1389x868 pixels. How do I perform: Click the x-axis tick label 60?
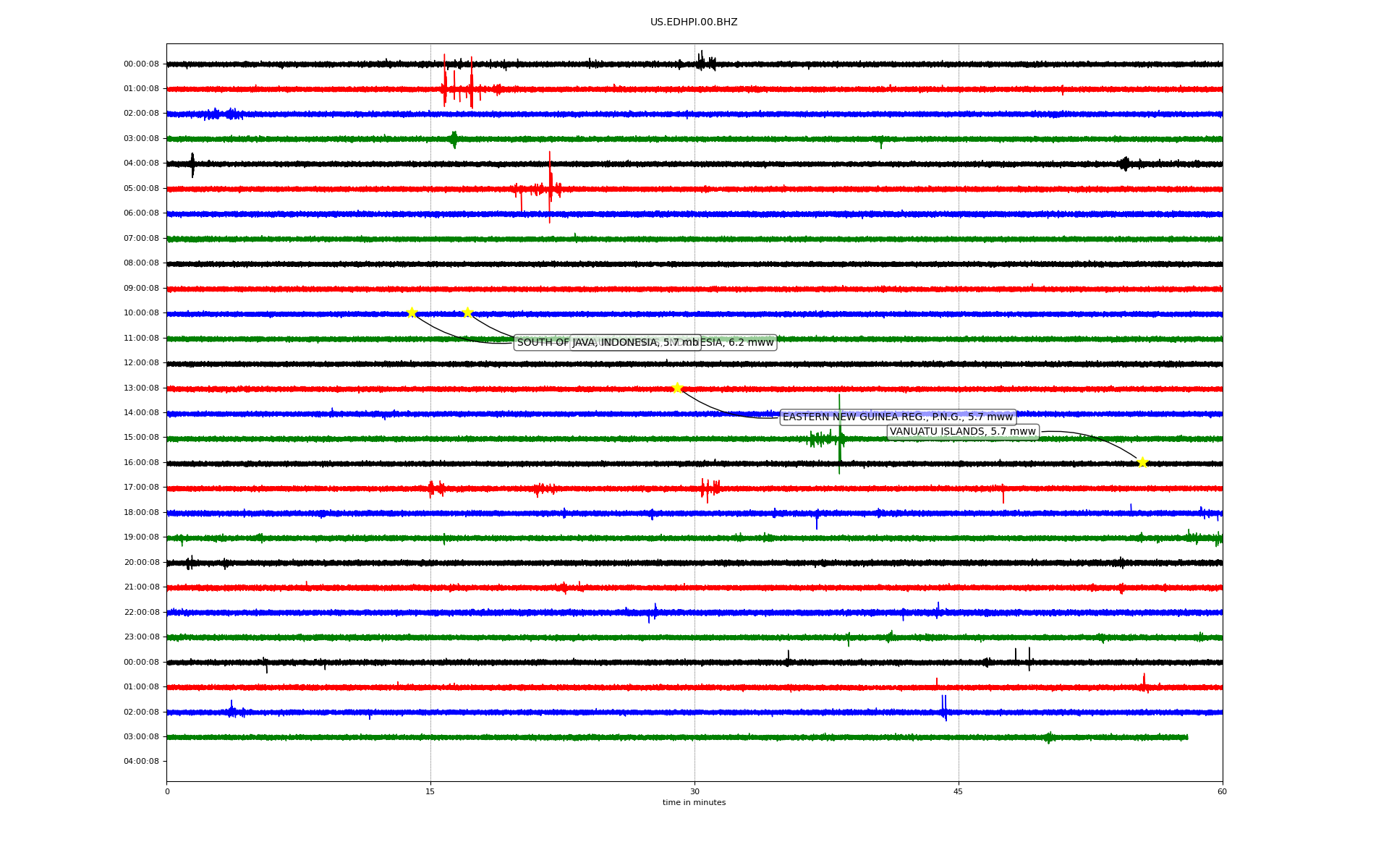pos(1222,791)
